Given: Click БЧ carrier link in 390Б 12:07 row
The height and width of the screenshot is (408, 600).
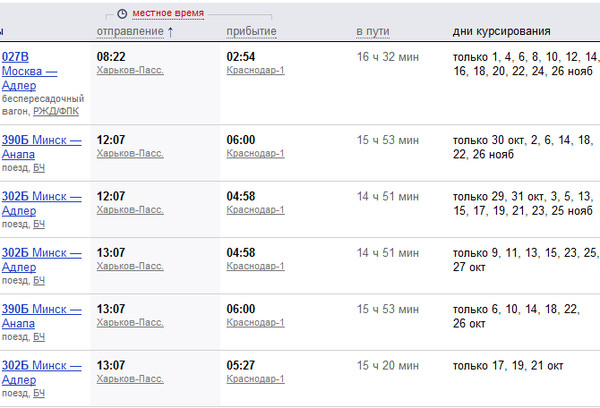Looking at the screenshot, I should pyautogui.click(x=39, y=168).
